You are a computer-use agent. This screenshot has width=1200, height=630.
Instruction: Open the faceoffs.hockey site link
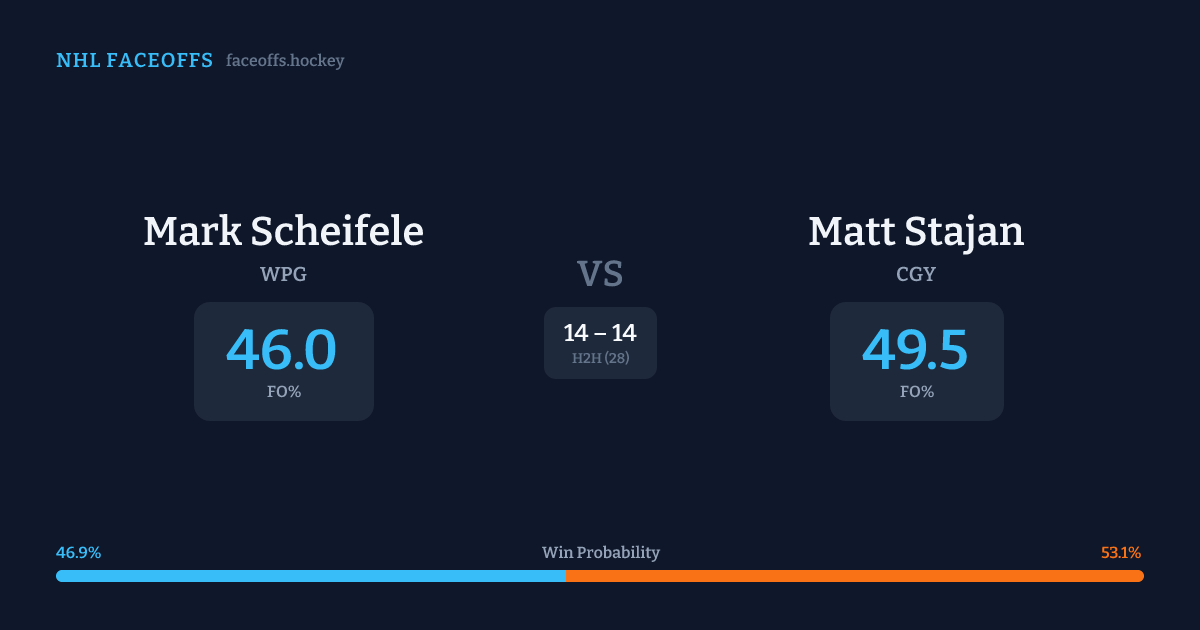pyautogui.click(x=285, y=61)
